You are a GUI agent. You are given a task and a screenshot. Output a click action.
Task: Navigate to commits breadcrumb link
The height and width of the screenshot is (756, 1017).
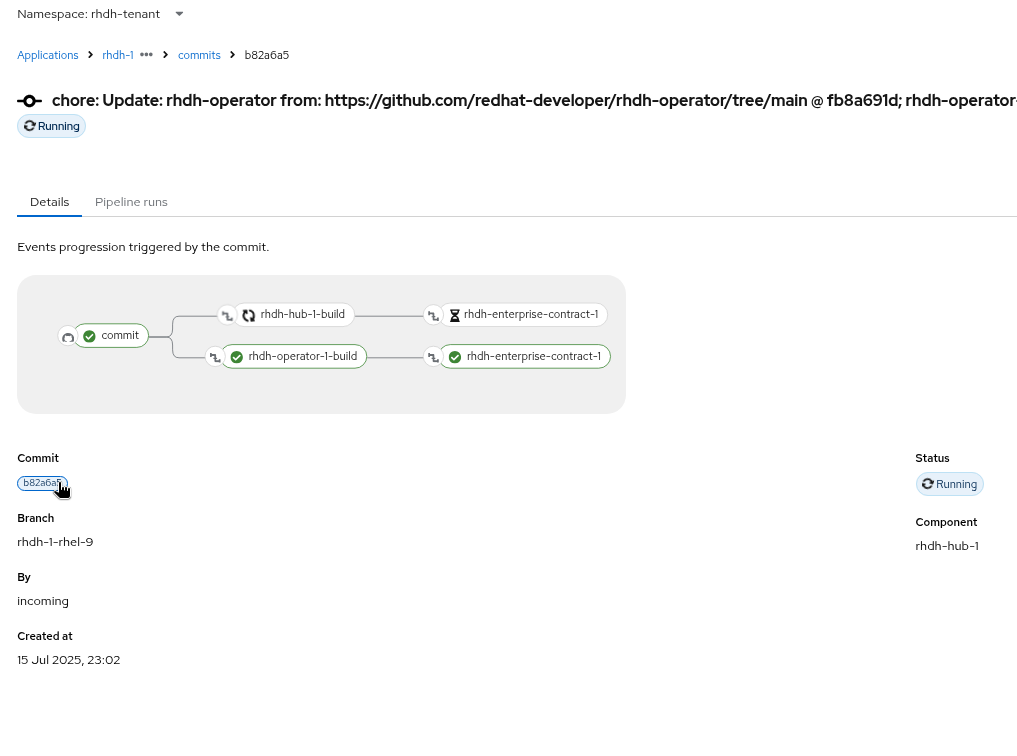point(199,55)
